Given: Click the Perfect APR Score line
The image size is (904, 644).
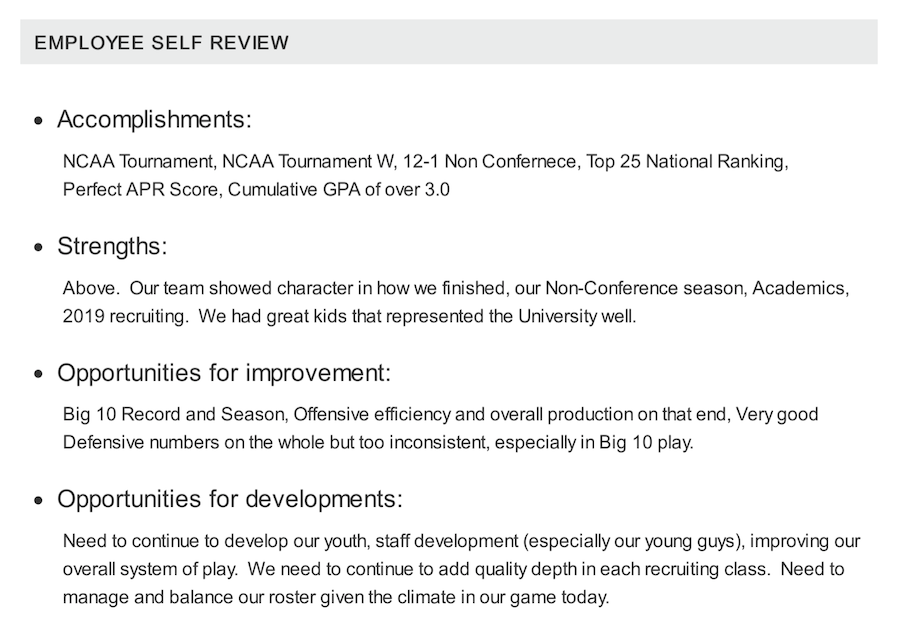Looking at the screenshot, I should [256, 190].
